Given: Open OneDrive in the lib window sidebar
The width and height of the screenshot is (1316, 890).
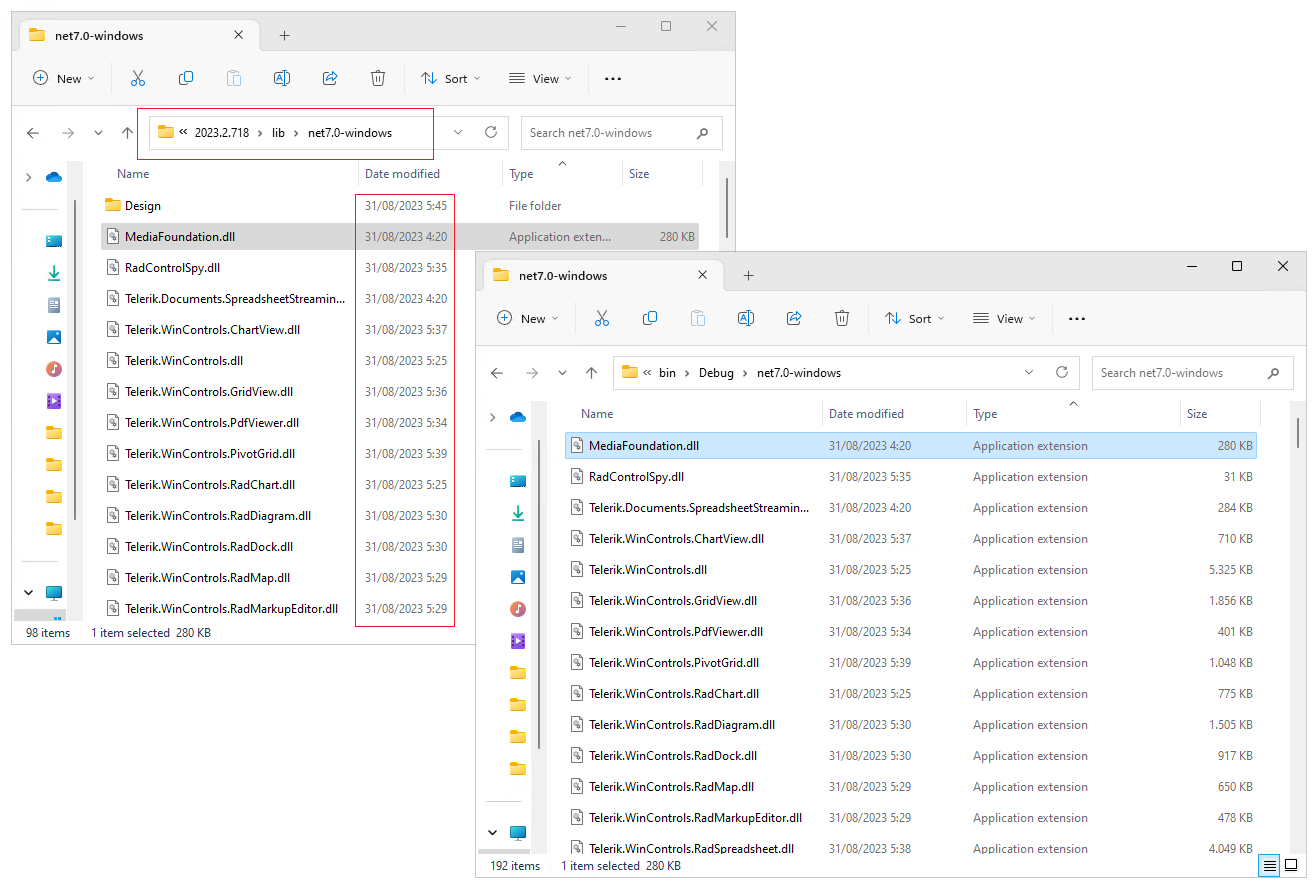Looking at the screenshot, I should point(54,177).
